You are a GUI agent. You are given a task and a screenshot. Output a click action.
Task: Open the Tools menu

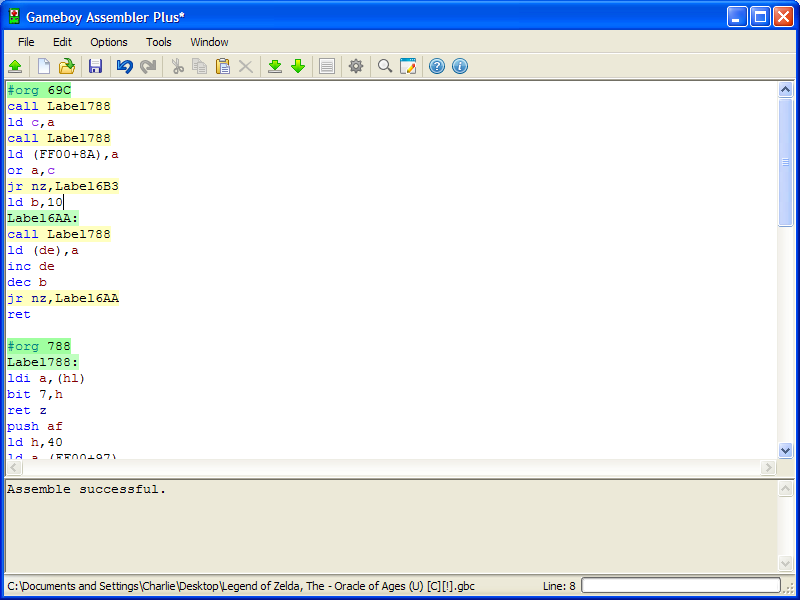[159, 42]
